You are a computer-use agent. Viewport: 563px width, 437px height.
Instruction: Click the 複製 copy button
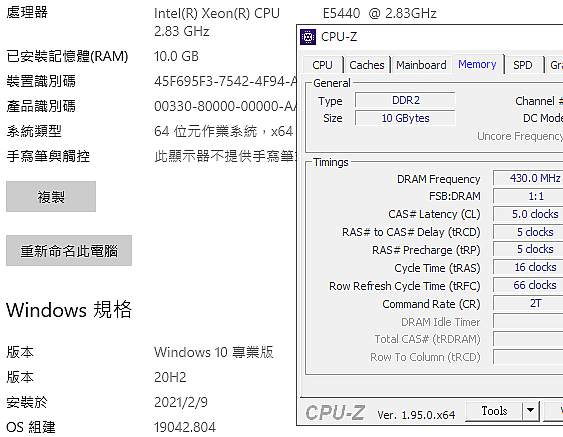pyautogui.click(x=51, y=196)
